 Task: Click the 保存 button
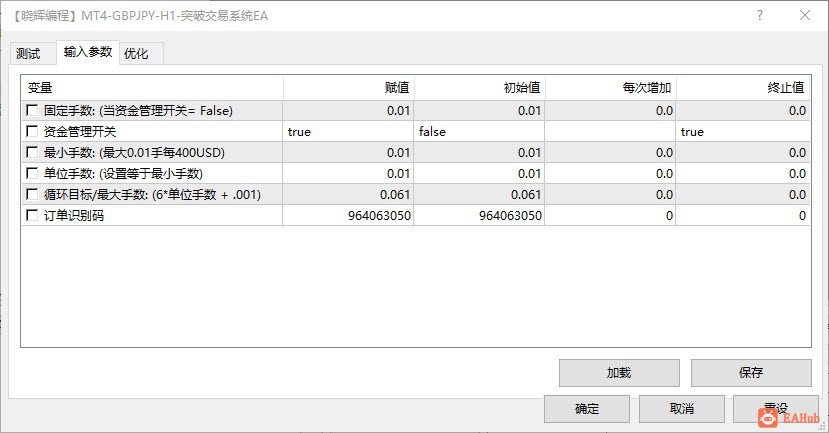[751, 373]
